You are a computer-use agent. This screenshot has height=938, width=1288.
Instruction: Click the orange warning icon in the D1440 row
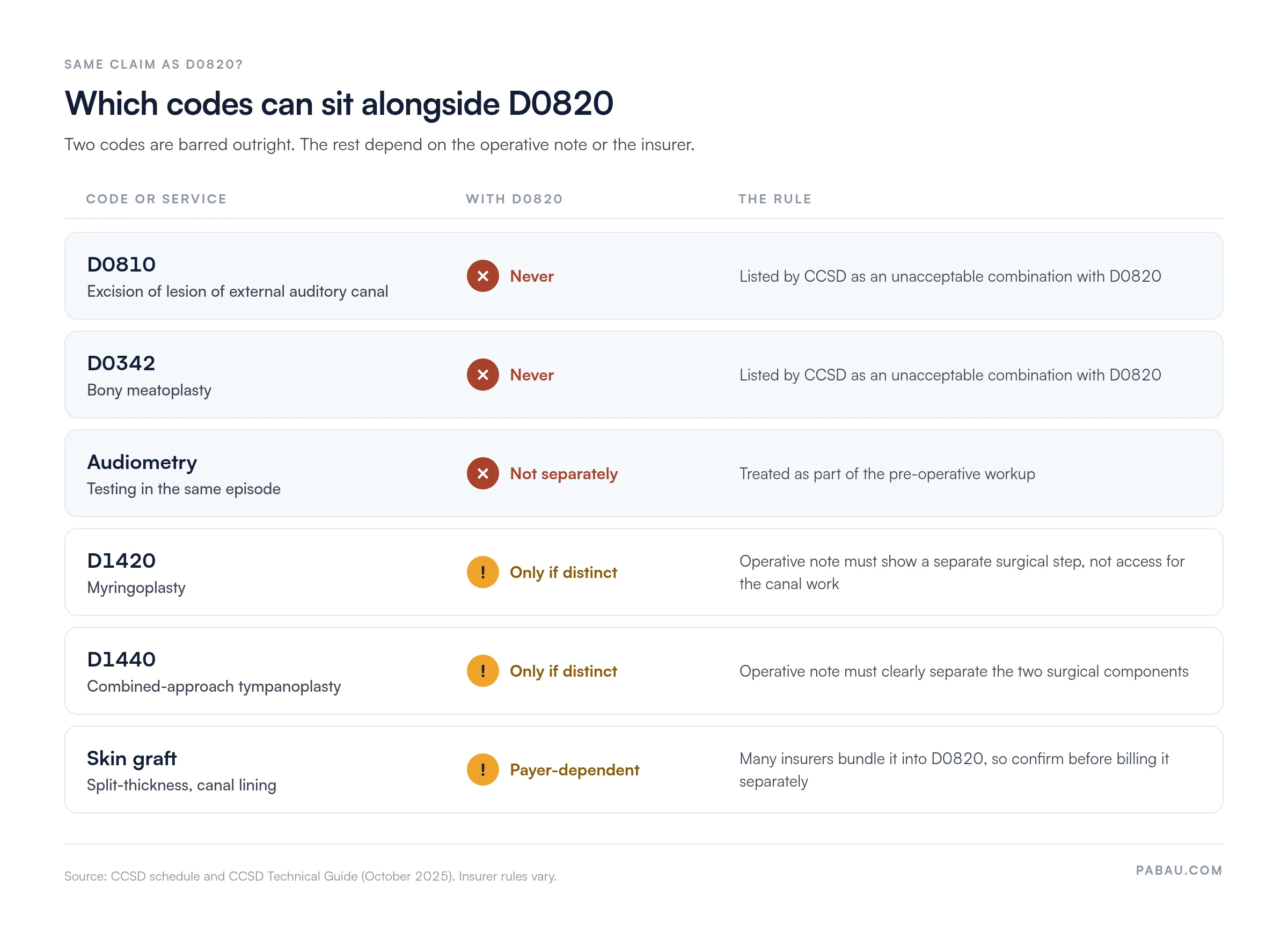(482, 671)
